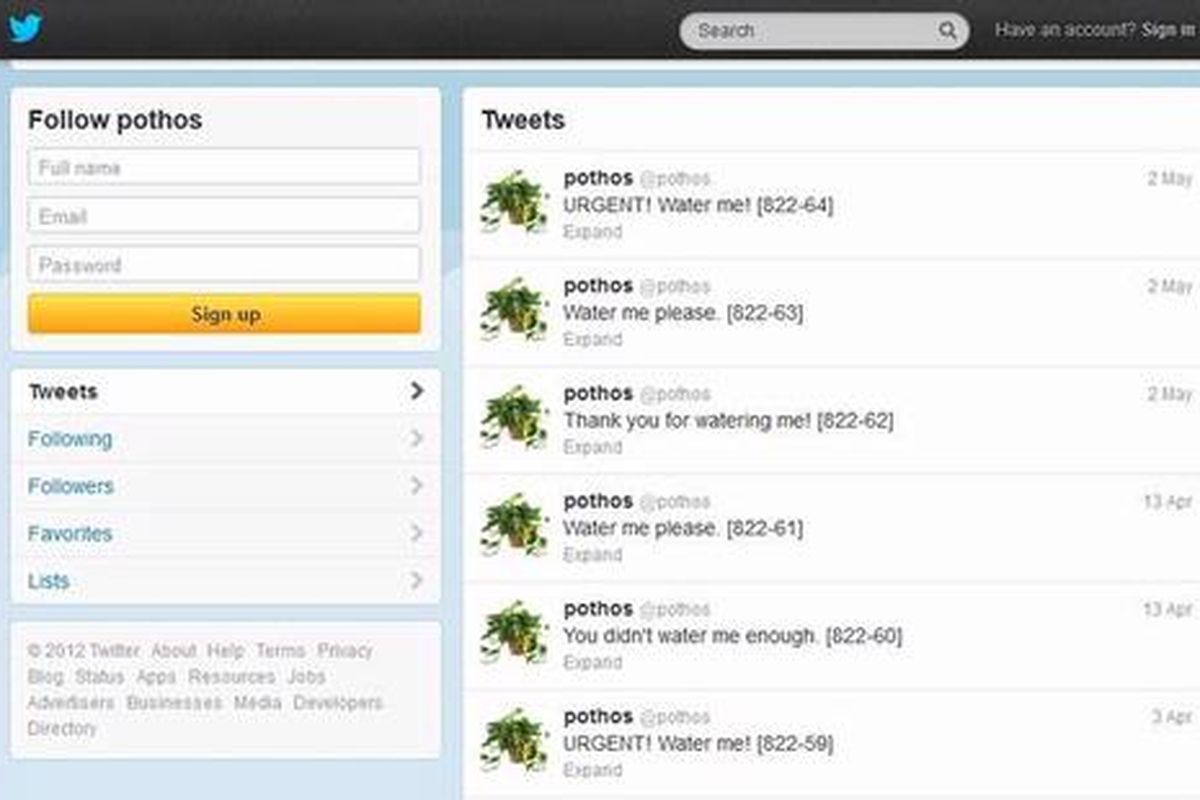
Task: Open the Favorites section
Action: (70, 534)
